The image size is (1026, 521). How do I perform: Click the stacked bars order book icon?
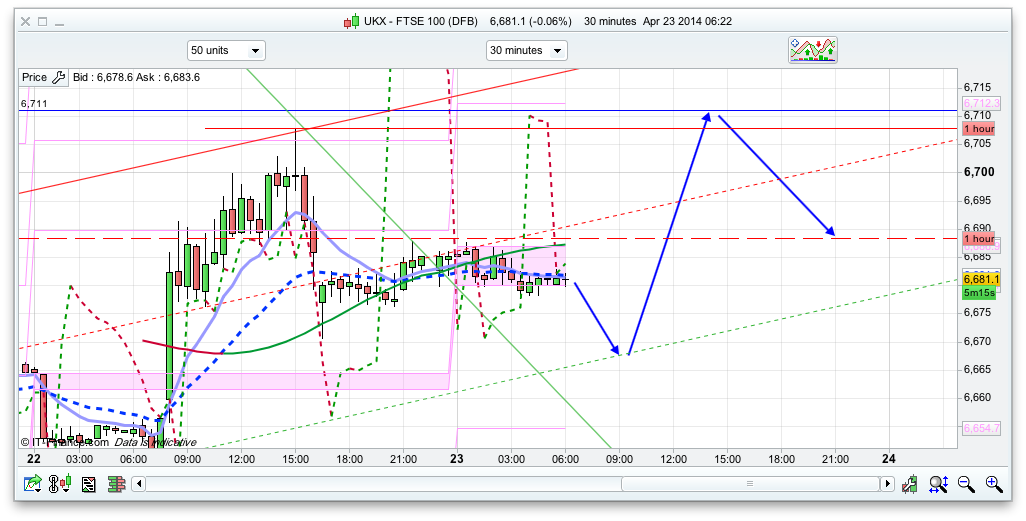tap(115, 484)
